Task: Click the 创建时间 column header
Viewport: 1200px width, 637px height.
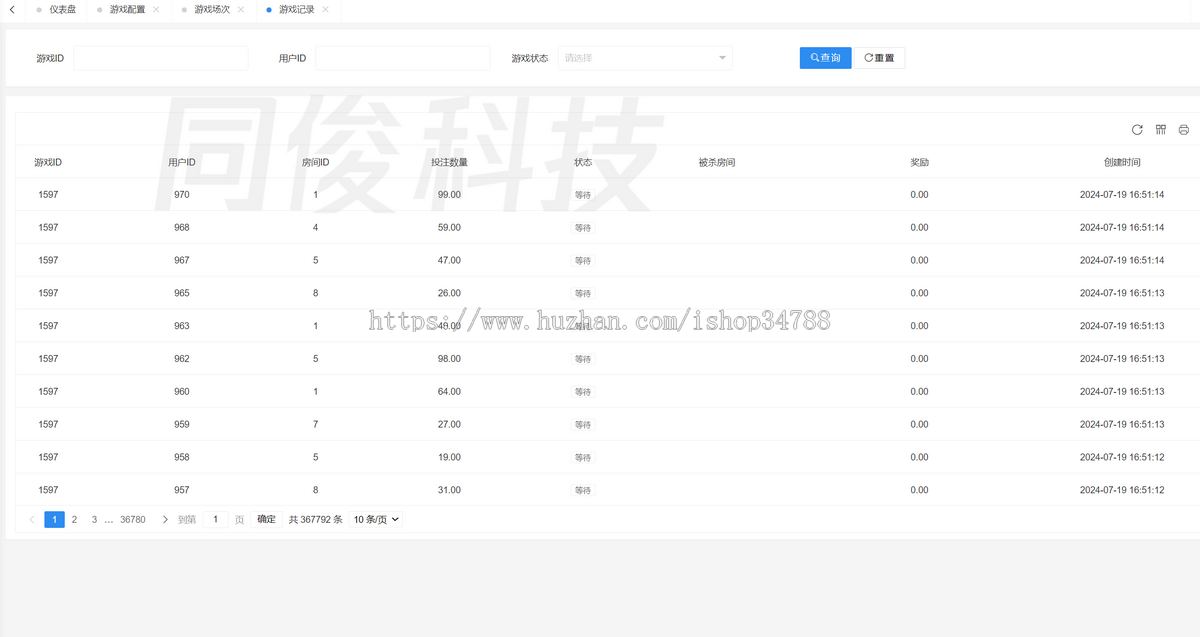Action: [1122, 162]
